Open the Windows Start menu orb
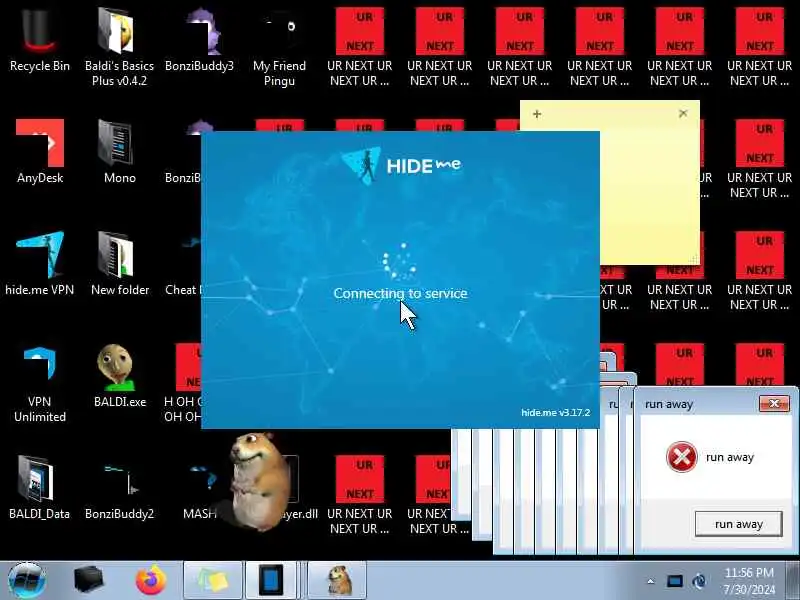This screenshot has width=800, height=600. pyautogui.click(x=27, y=581)
